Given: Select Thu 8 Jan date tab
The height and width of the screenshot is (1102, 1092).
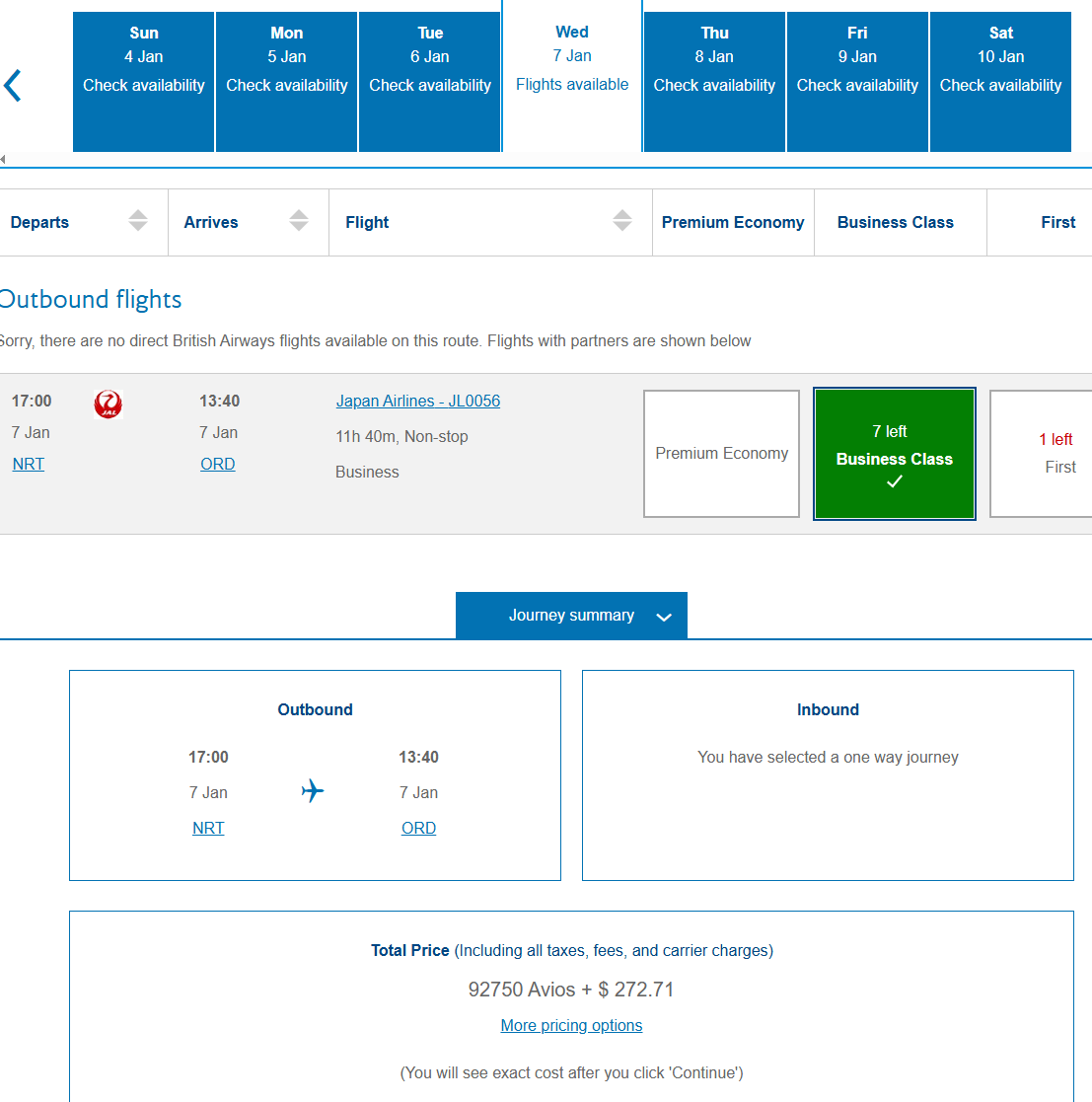Looking at the screenshot, I should click(714, 82).
